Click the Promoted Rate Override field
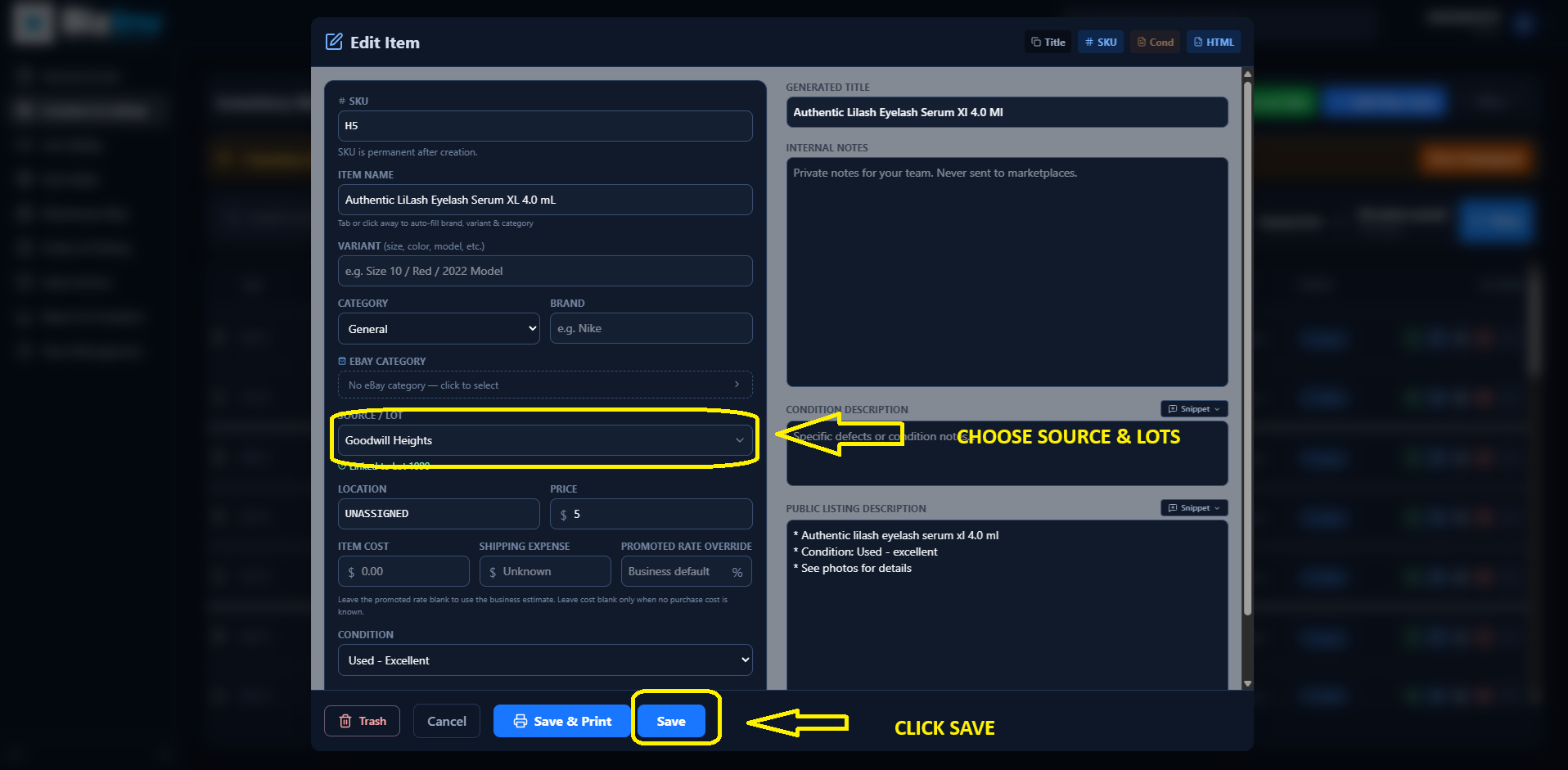 pyautogui.click(x=687, y=571)
